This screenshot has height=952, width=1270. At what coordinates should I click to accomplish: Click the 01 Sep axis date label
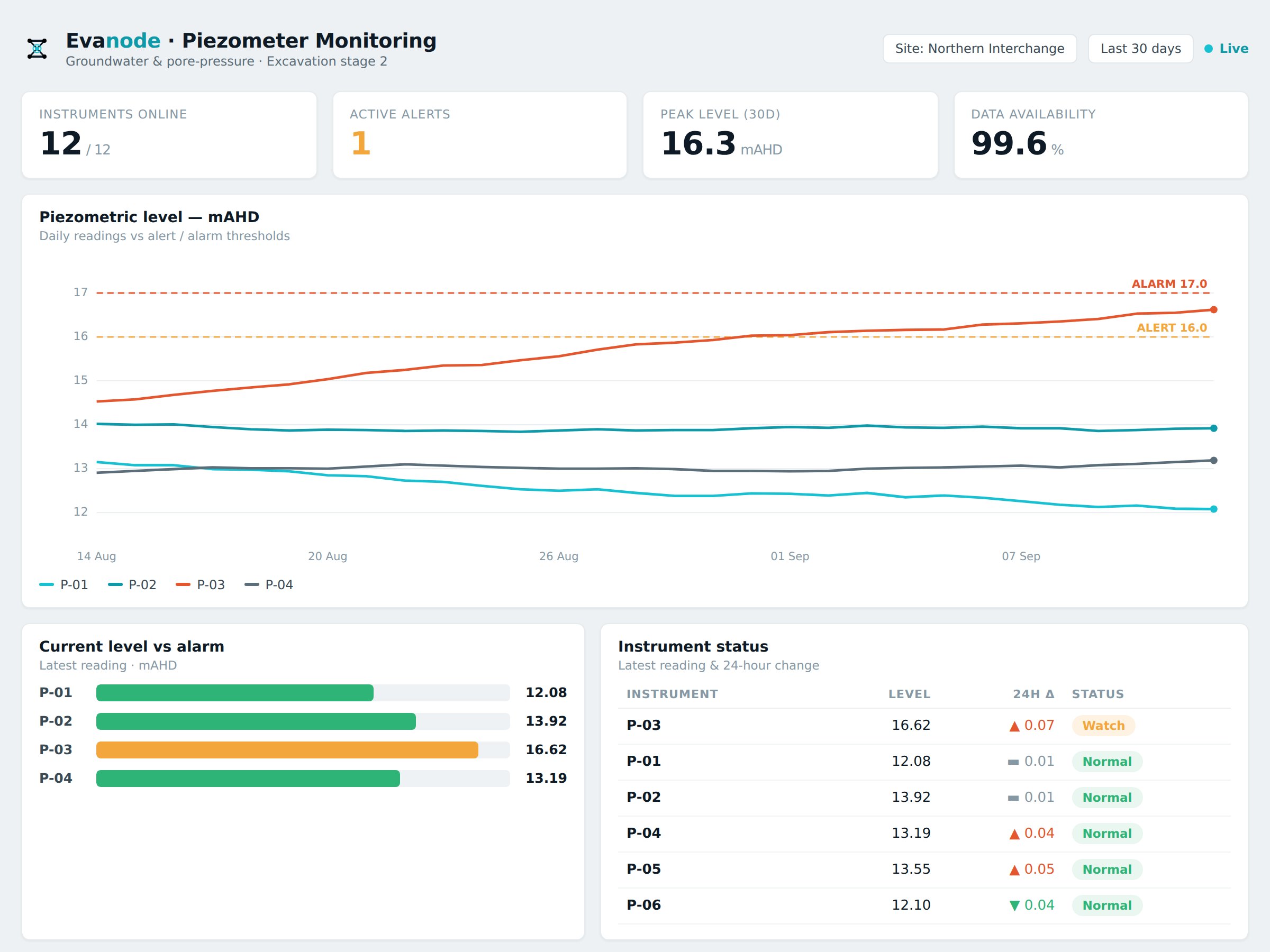pos(790,556)
